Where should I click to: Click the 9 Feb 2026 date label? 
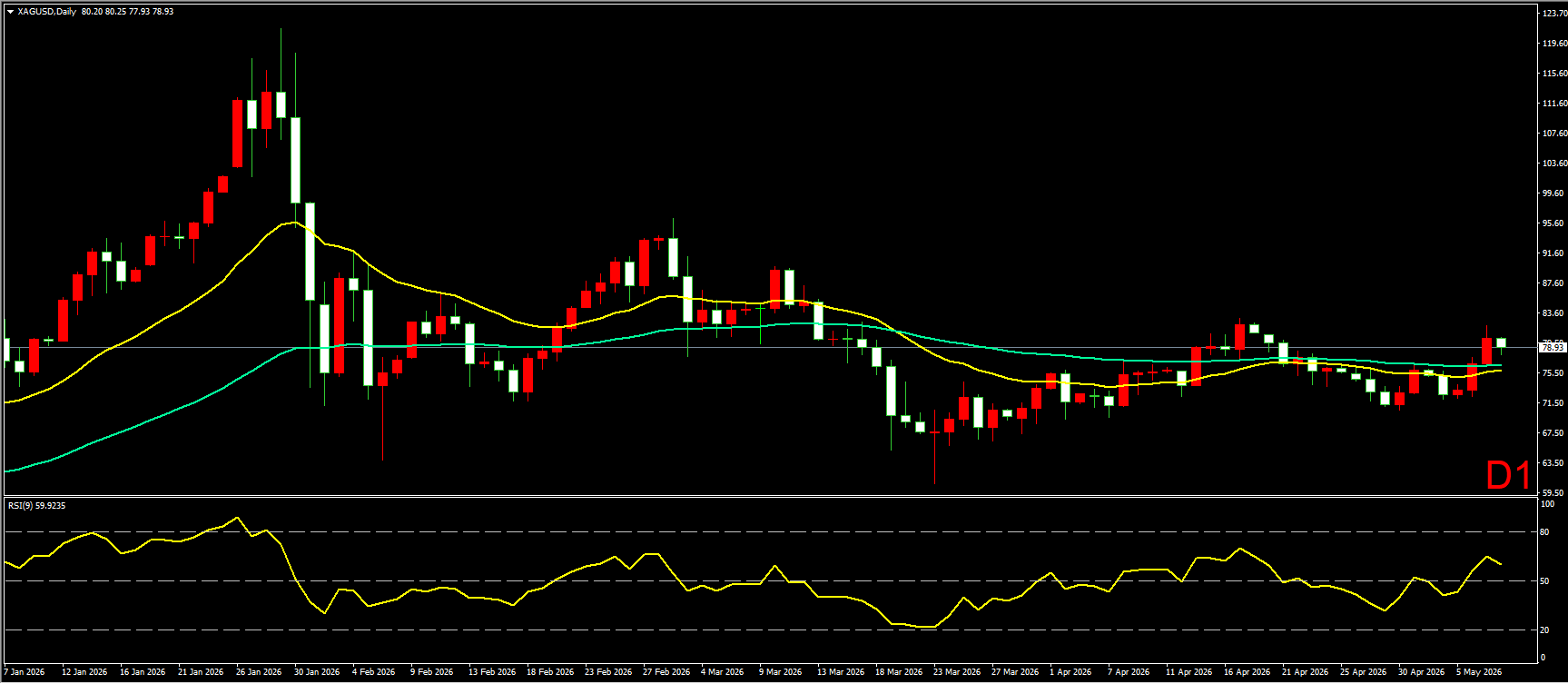(432, 672)
